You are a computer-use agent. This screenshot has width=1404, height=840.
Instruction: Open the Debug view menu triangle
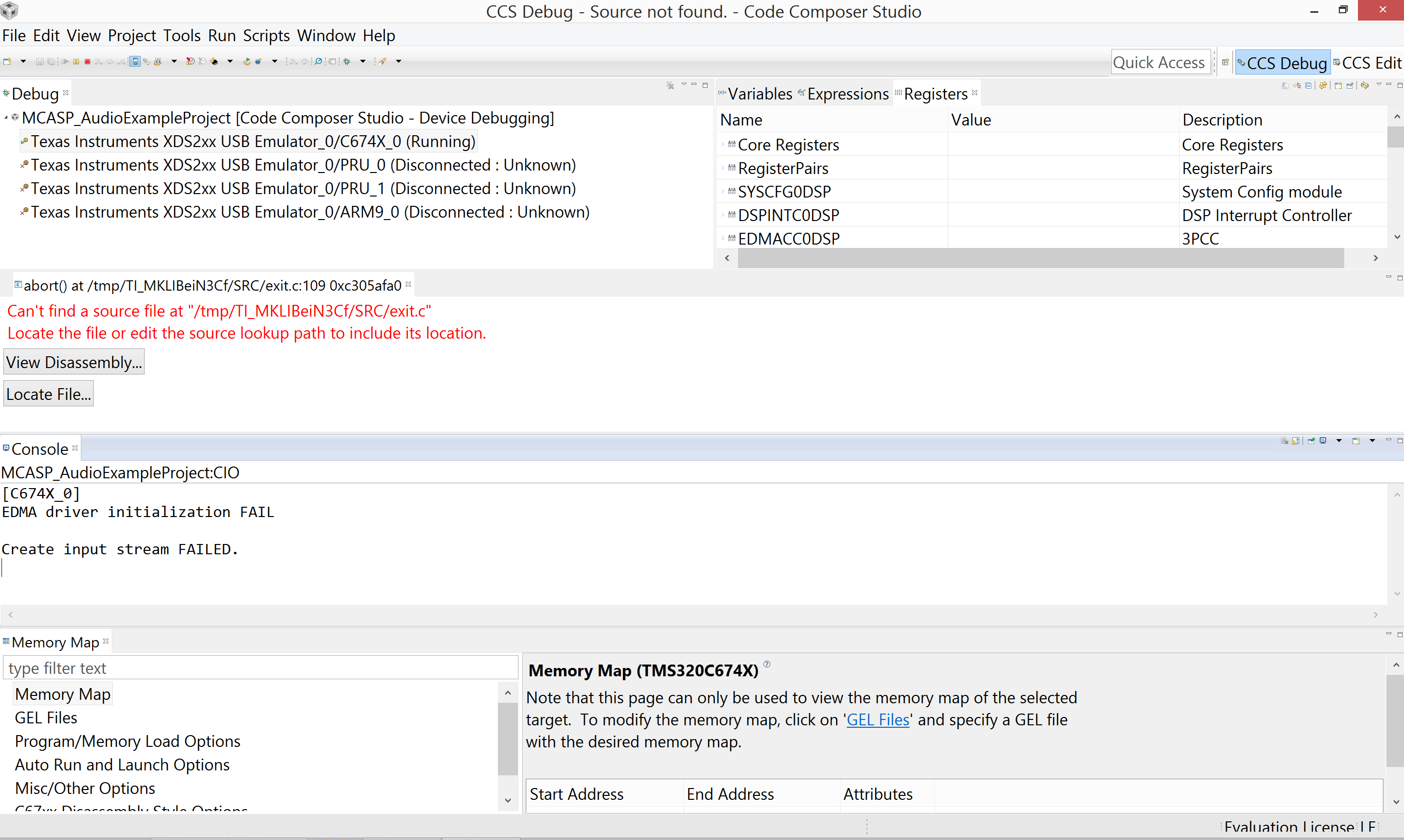click(684, 84)
